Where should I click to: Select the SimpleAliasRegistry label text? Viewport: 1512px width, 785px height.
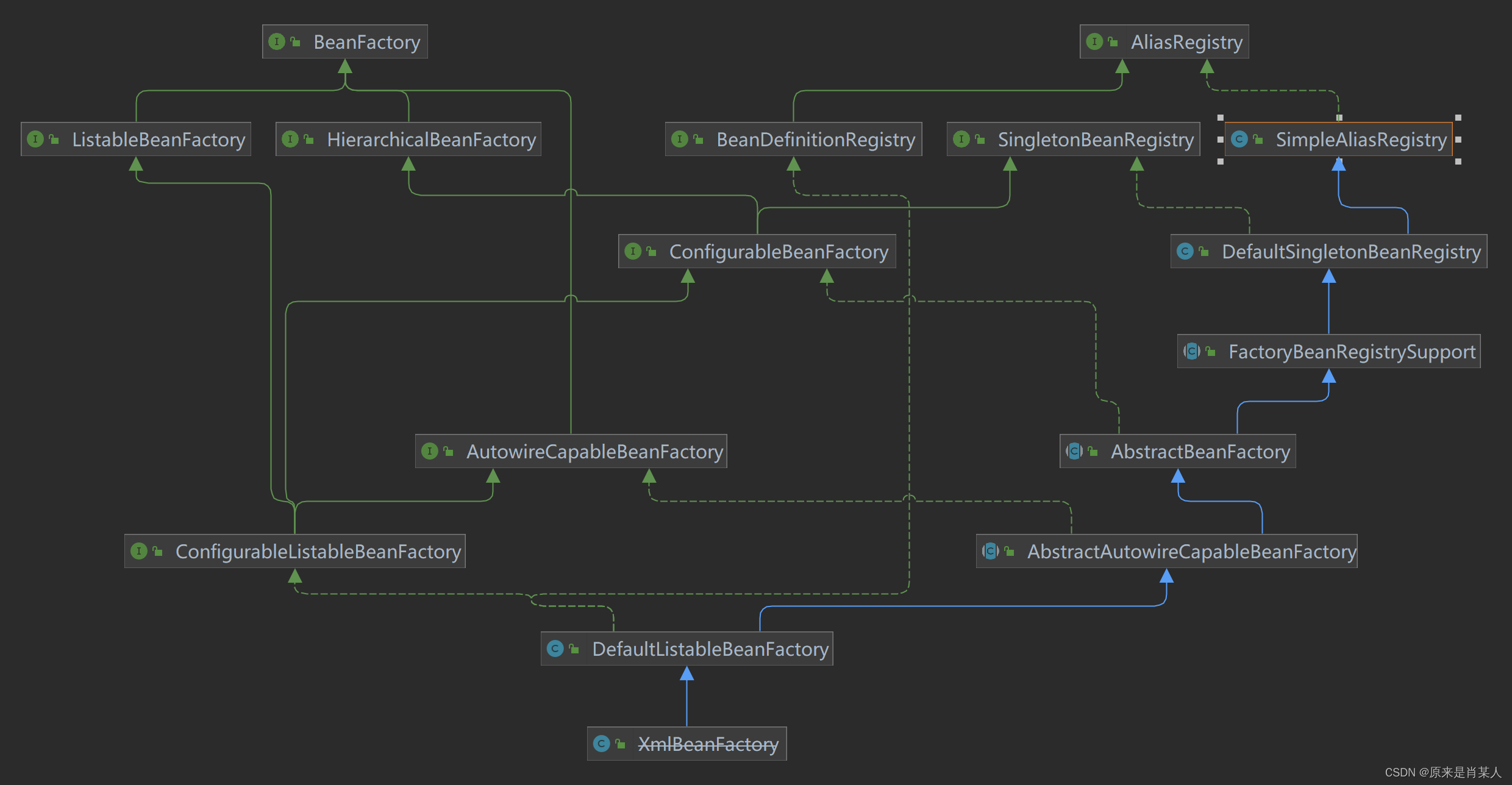click(x=1361, y=140)
